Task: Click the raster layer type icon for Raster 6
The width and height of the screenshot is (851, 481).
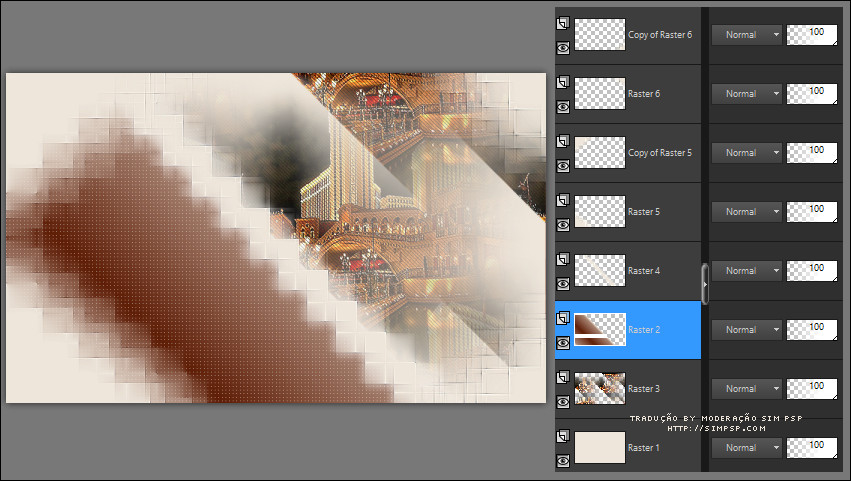Action: pyautogui.click(x=564, y=81)
